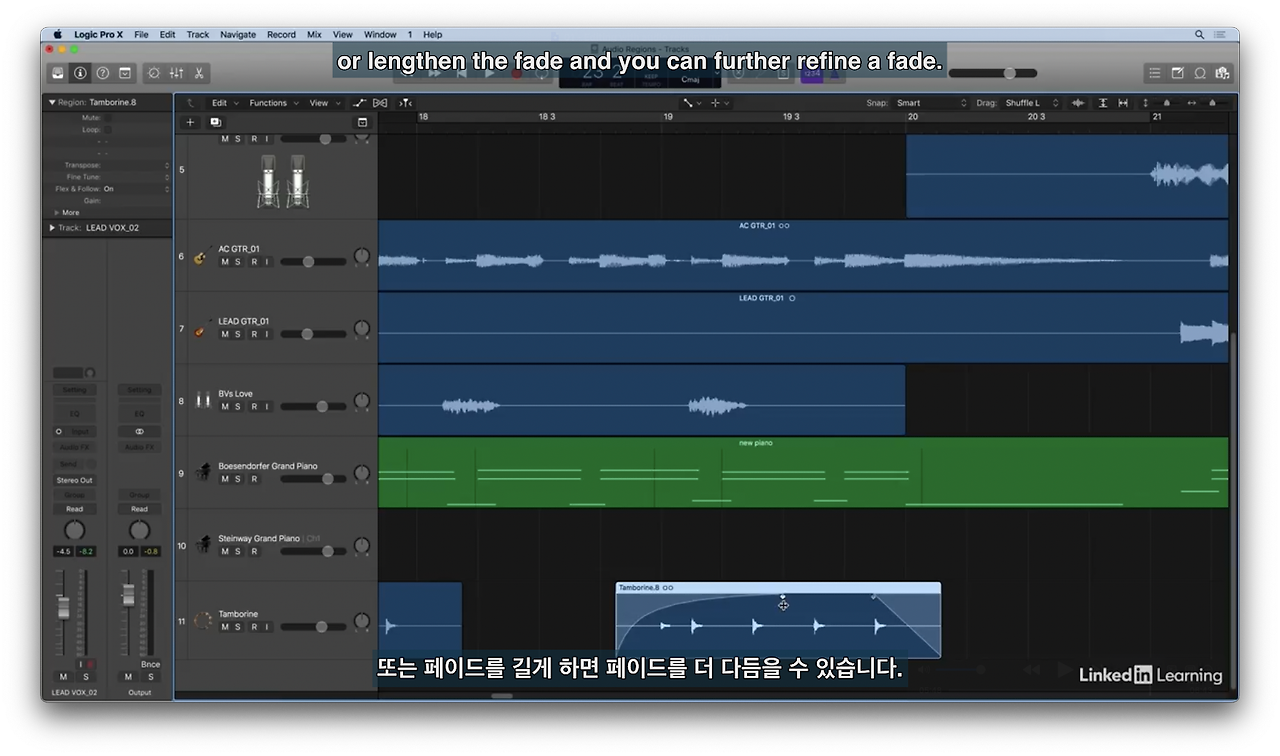Open the track header global tracks icon
Image resolution: width=1280 pixels, height=756 pixels.
pyautogui.click(x=362, y=122)
